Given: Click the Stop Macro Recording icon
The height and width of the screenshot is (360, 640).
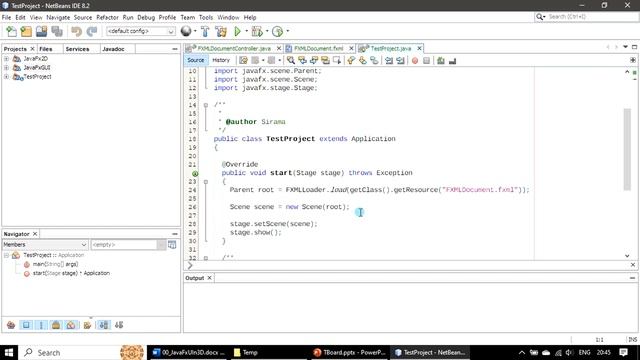Looking at the screenshot, I should pyautogui.click(x=426, y=60).
